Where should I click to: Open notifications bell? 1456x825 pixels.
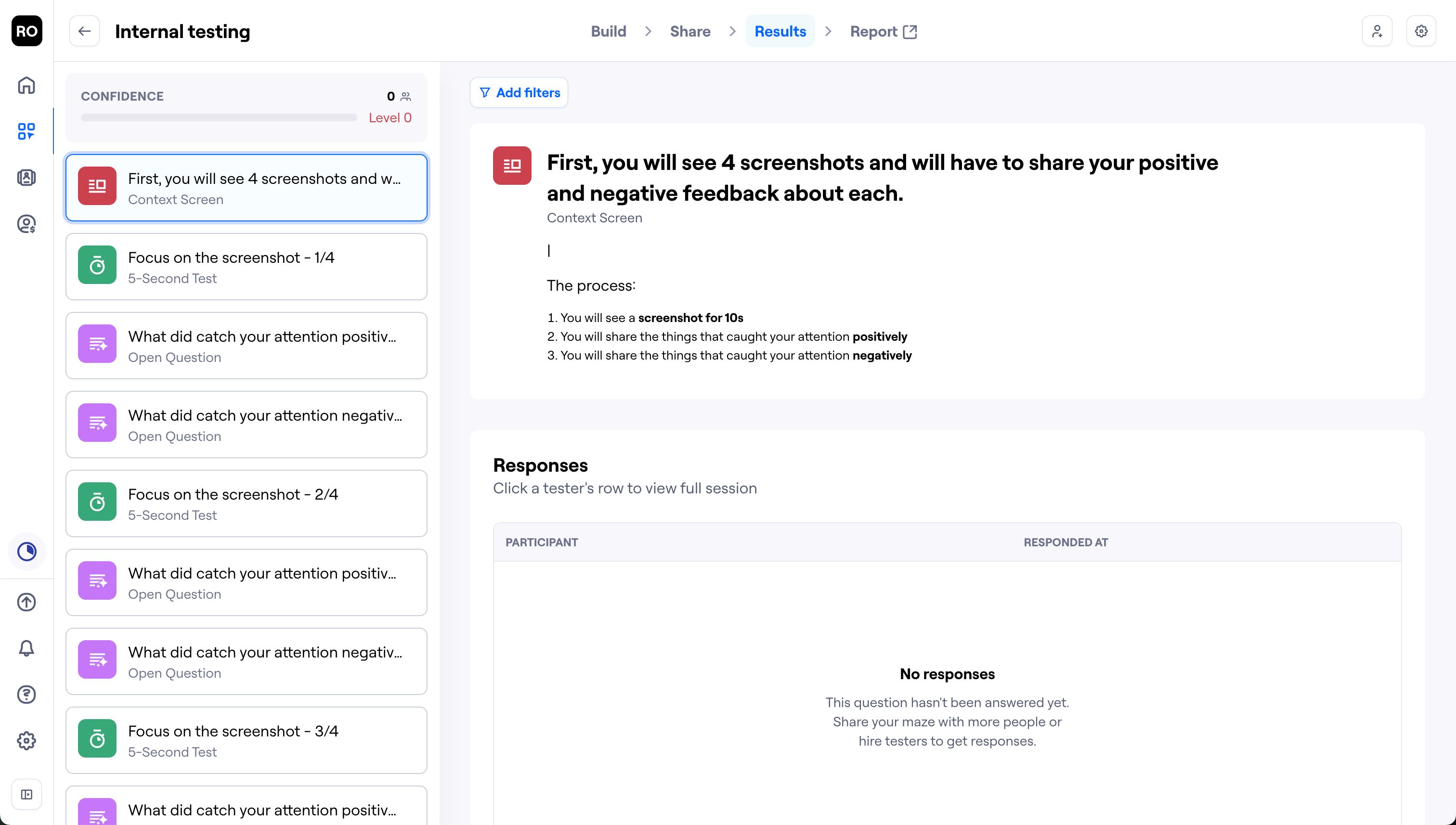click(26, 648)
